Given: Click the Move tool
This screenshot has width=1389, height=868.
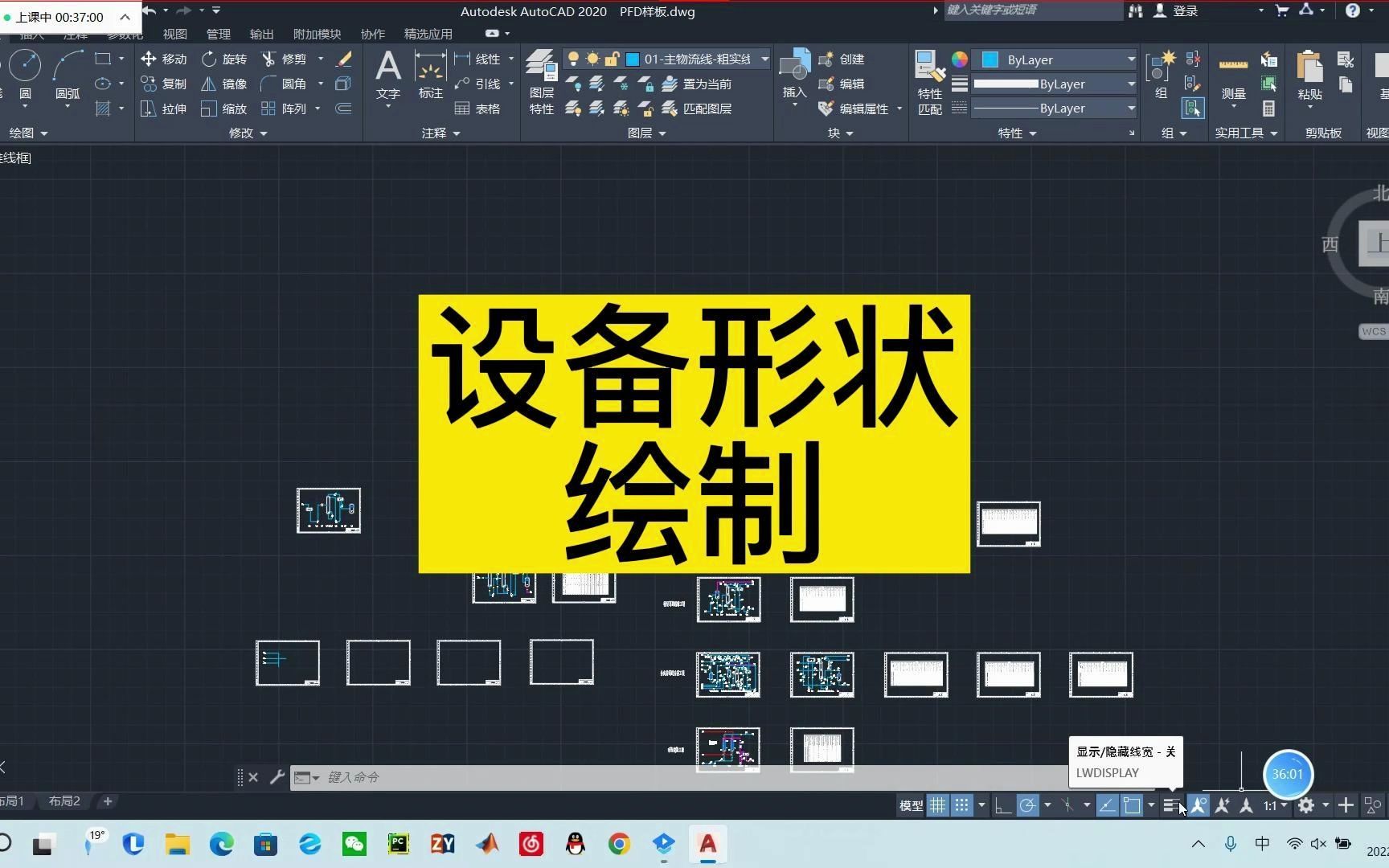Looking at the screenshot, I should 163,59.
